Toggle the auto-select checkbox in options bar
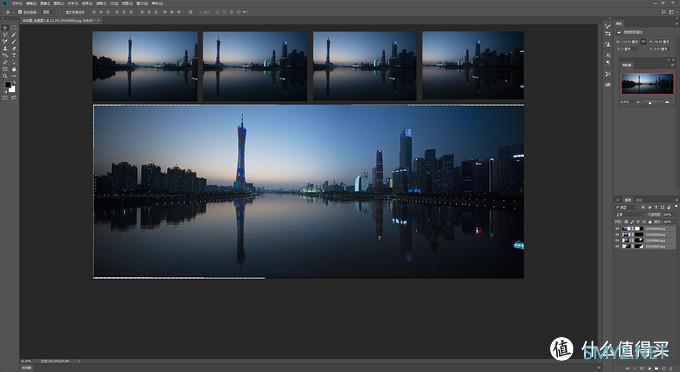The width and height of the screenshot is (680, 372). click(20, 12)
